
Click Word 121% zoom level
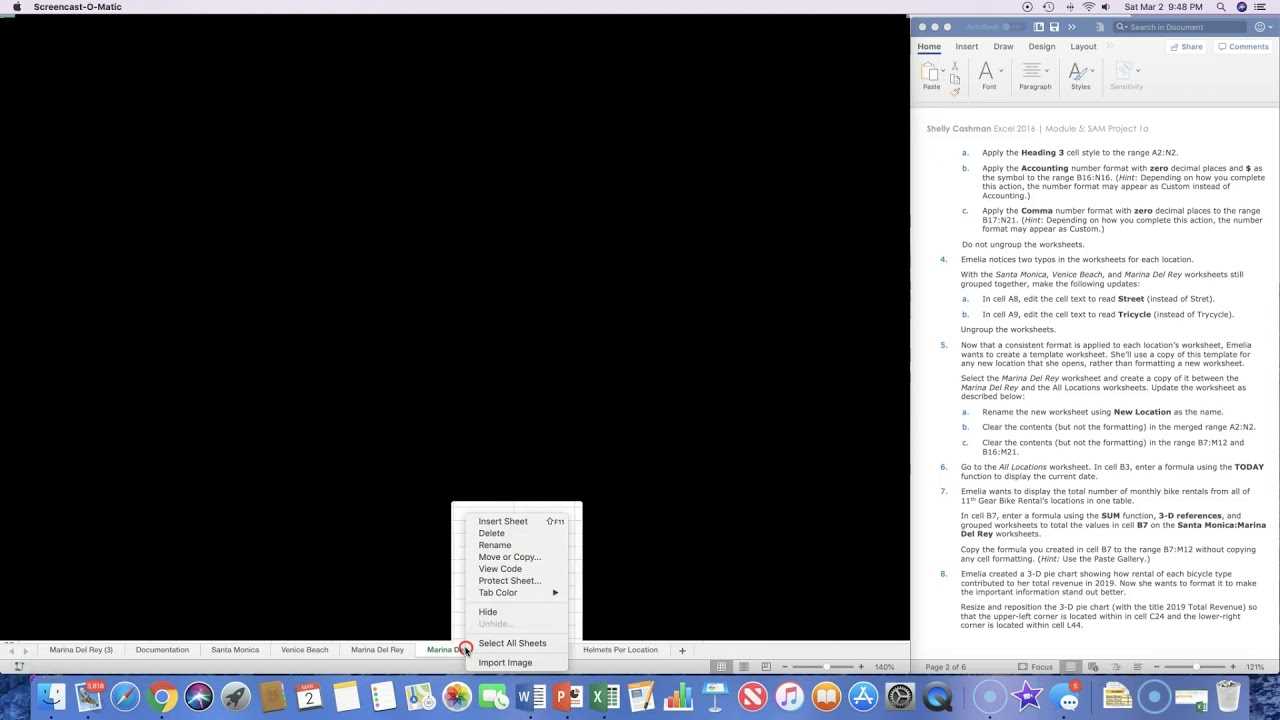pyautogui.click(x=1255, y=667)
